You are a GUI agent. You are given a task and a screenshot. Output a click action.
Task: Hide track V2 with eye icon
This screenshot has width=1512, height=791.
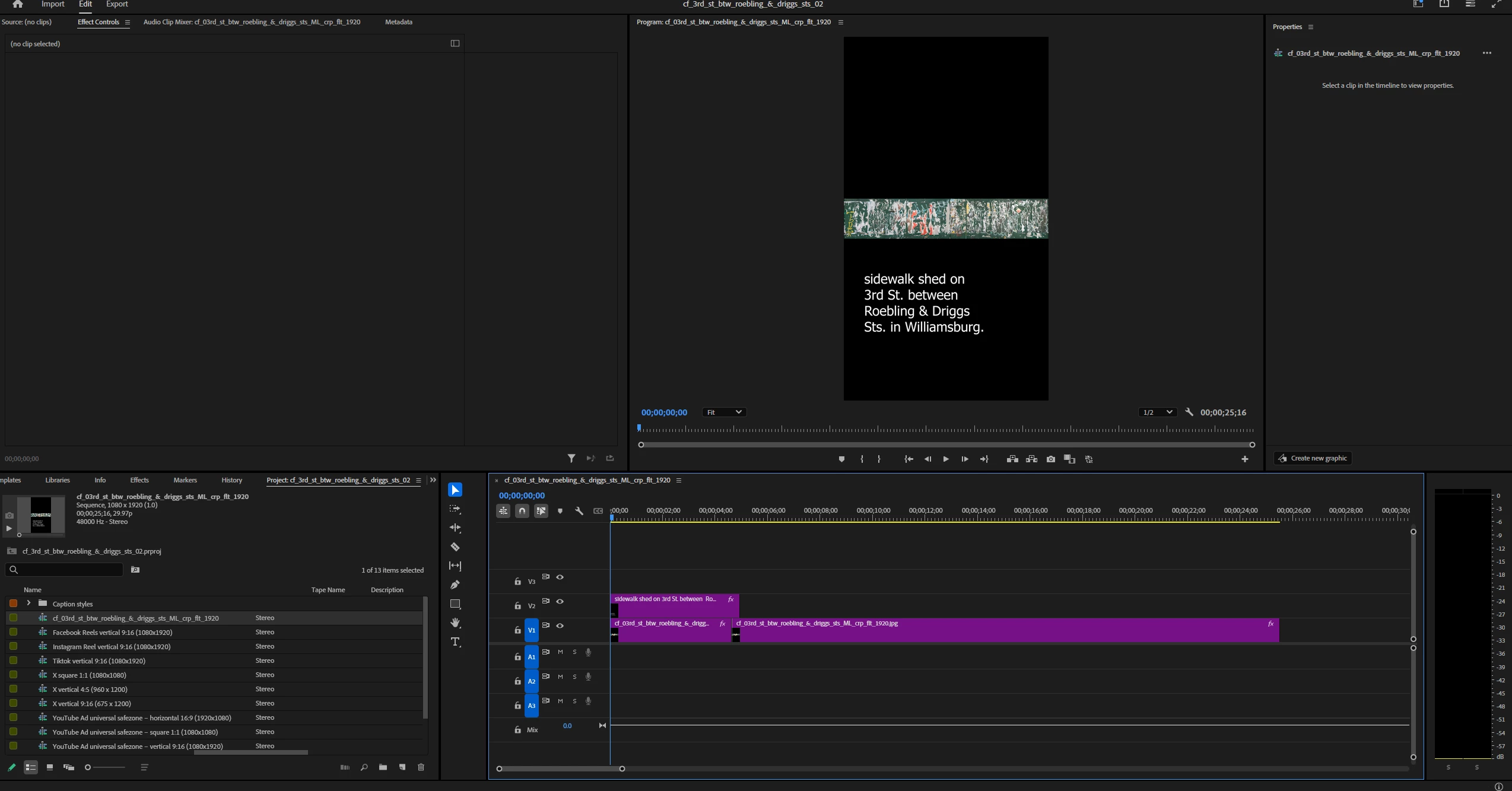(x=560, y=602)
